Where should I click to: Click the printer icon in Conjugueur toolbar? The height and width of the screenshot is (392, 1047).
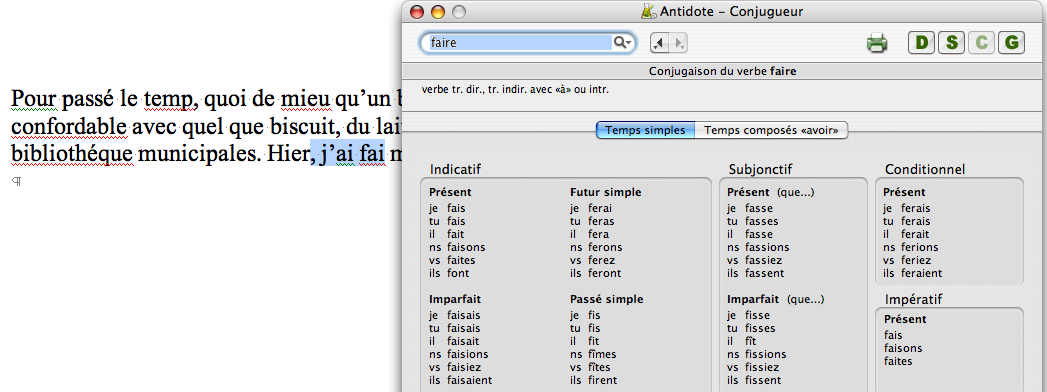(877, 43)
